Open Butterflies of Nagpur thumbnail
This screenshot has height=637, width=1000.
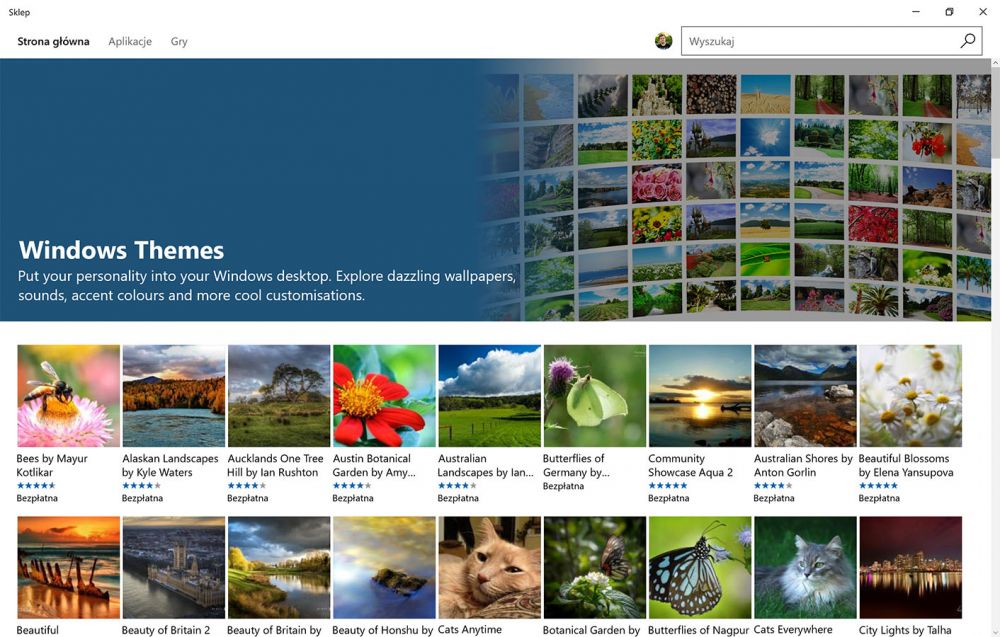(700, 567)
